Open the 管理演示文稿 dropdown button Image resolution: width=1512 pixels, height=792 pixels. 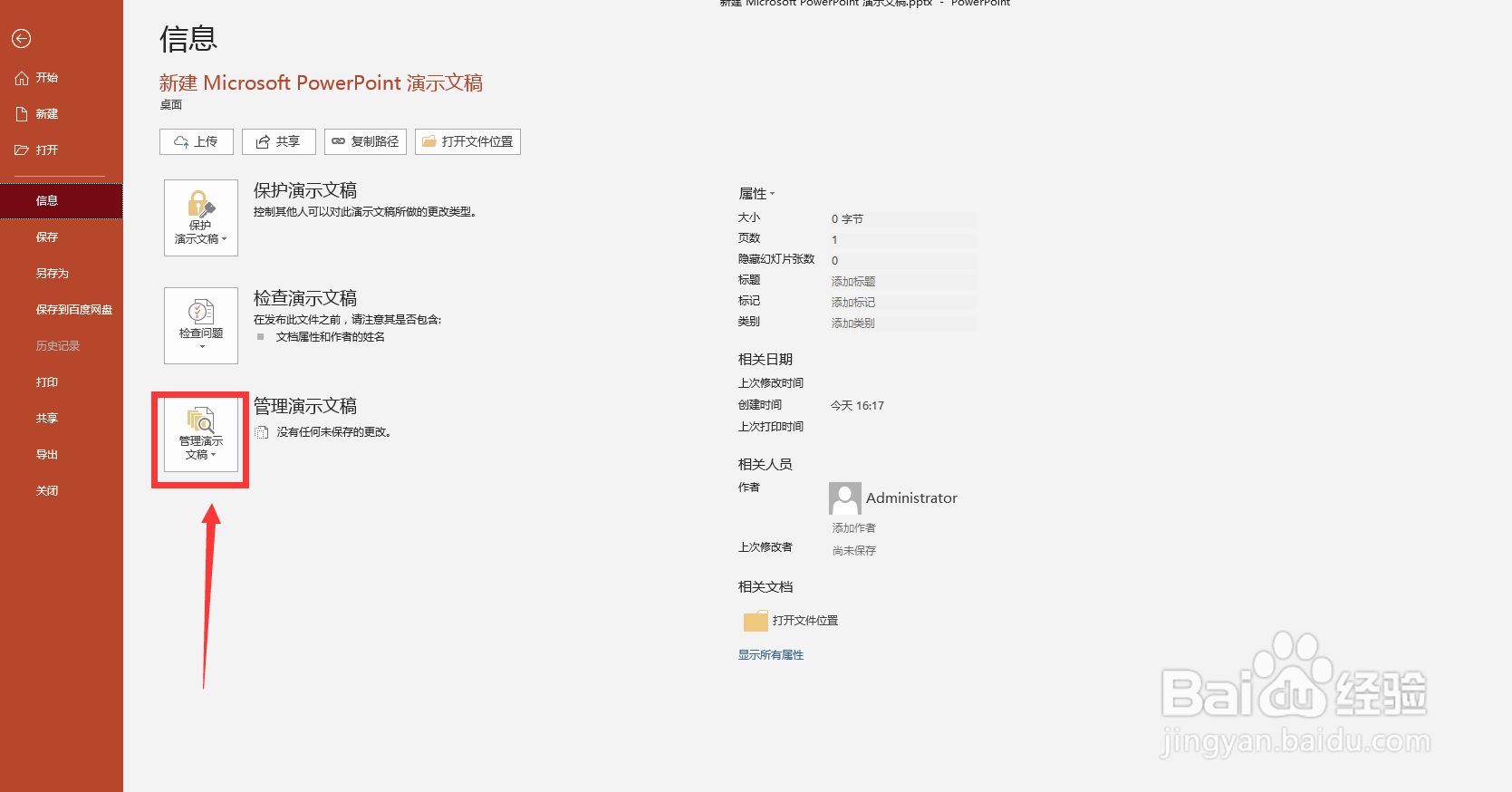(x=201, y=433)
